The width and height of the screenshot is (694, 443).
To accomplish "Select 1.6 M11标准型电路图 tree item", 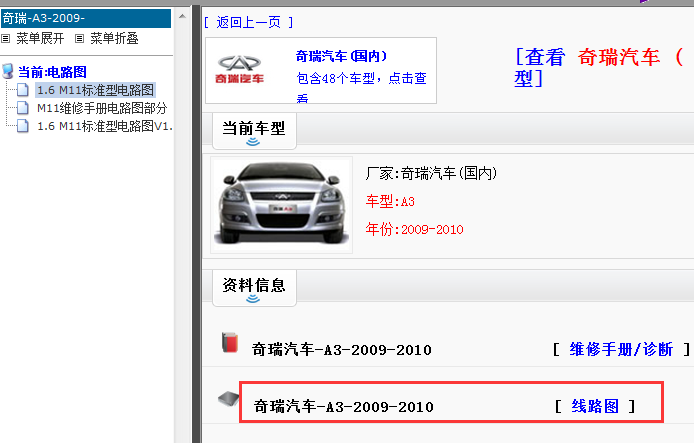I will click(95, 90).
